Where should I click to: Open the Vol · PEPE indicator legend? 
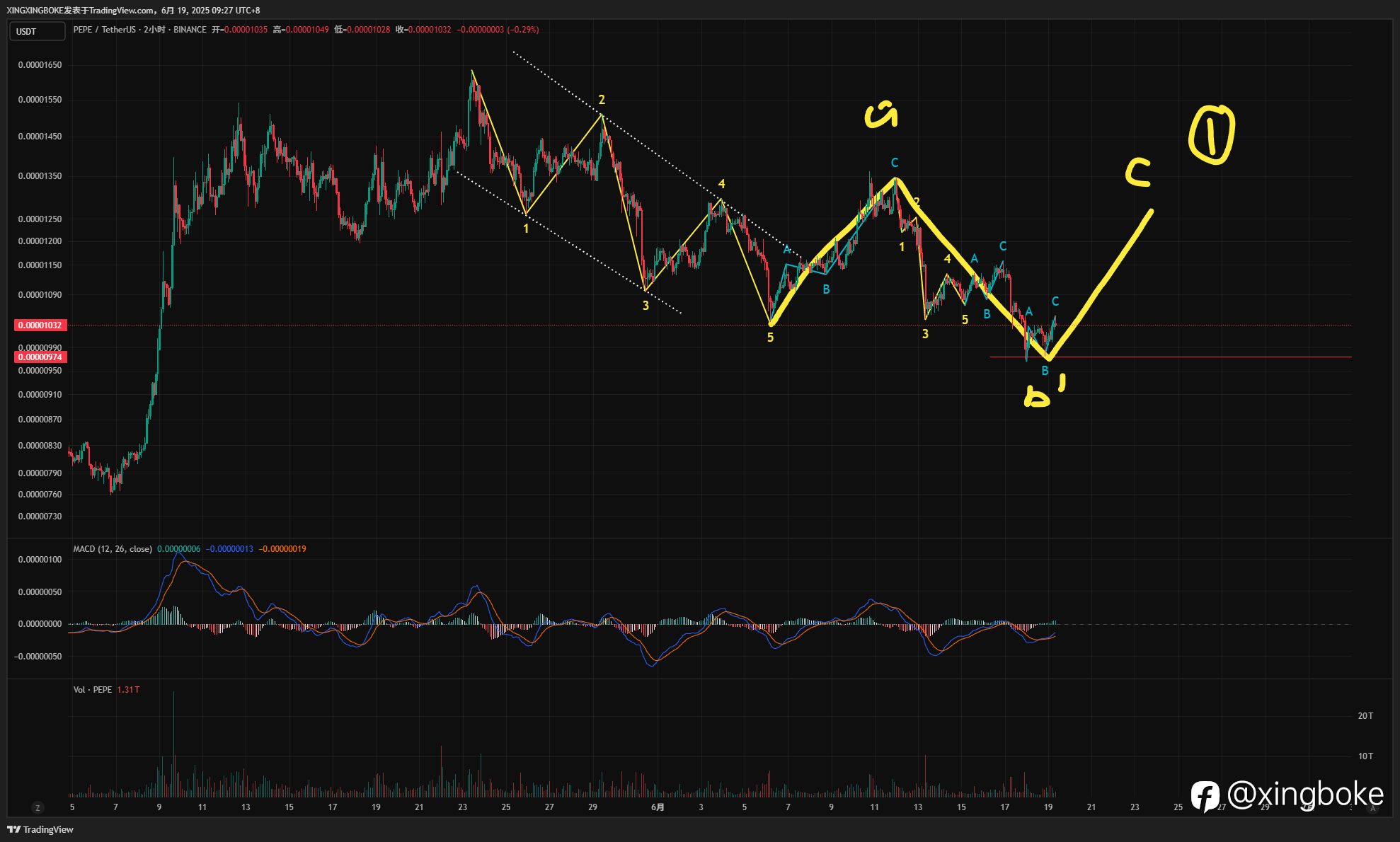pyautogui.click(x=93, y=690)
